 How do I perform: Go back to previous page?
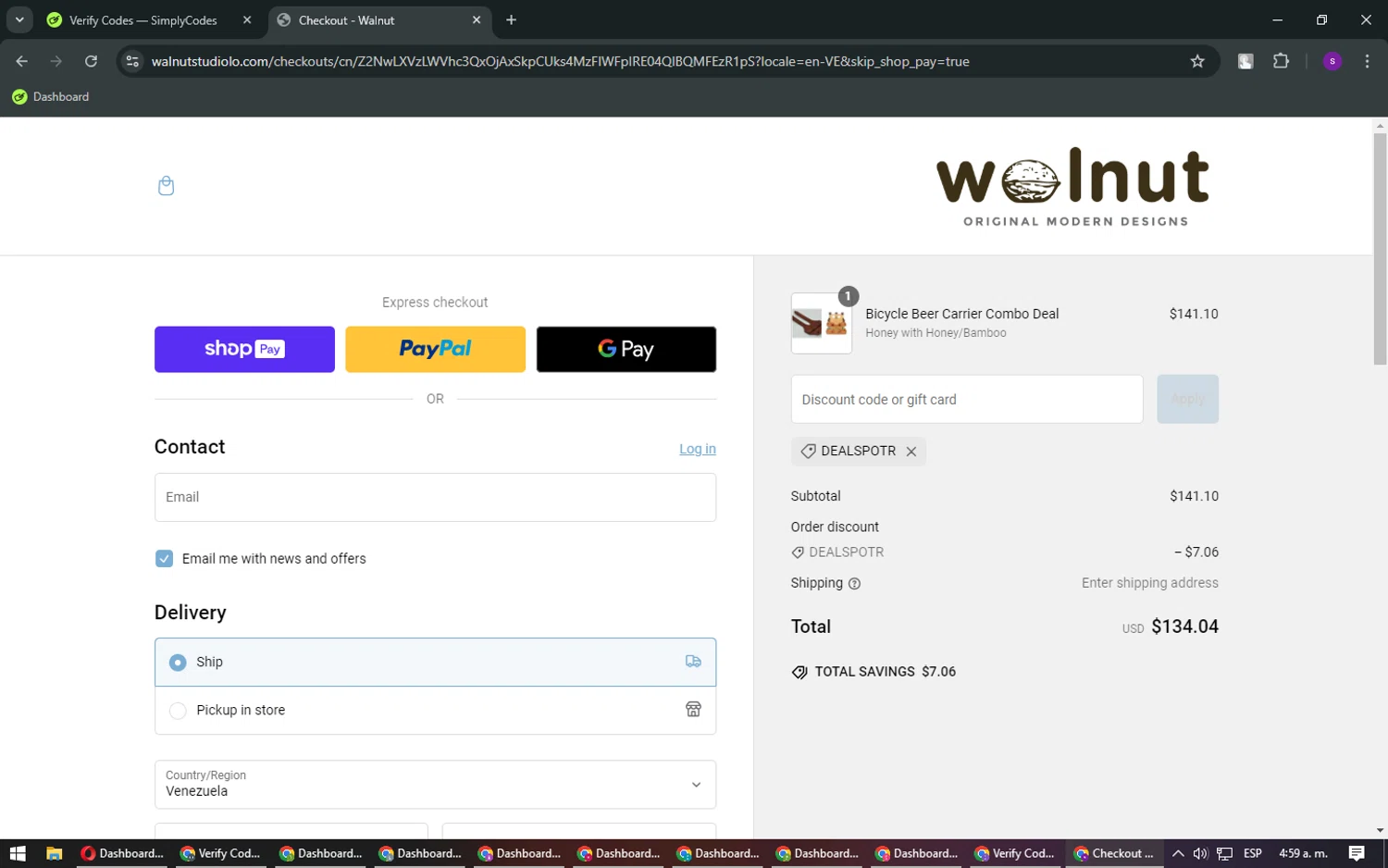[22, 61]
